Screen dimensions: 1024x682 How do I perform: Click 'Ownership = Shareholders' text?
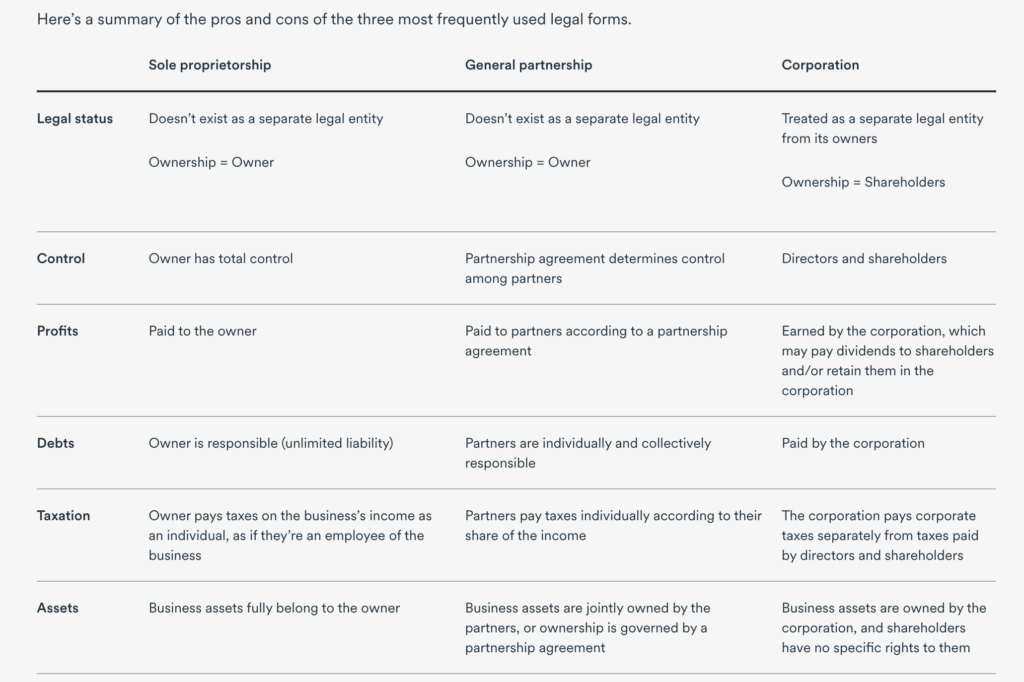click(x=863, y=182)
